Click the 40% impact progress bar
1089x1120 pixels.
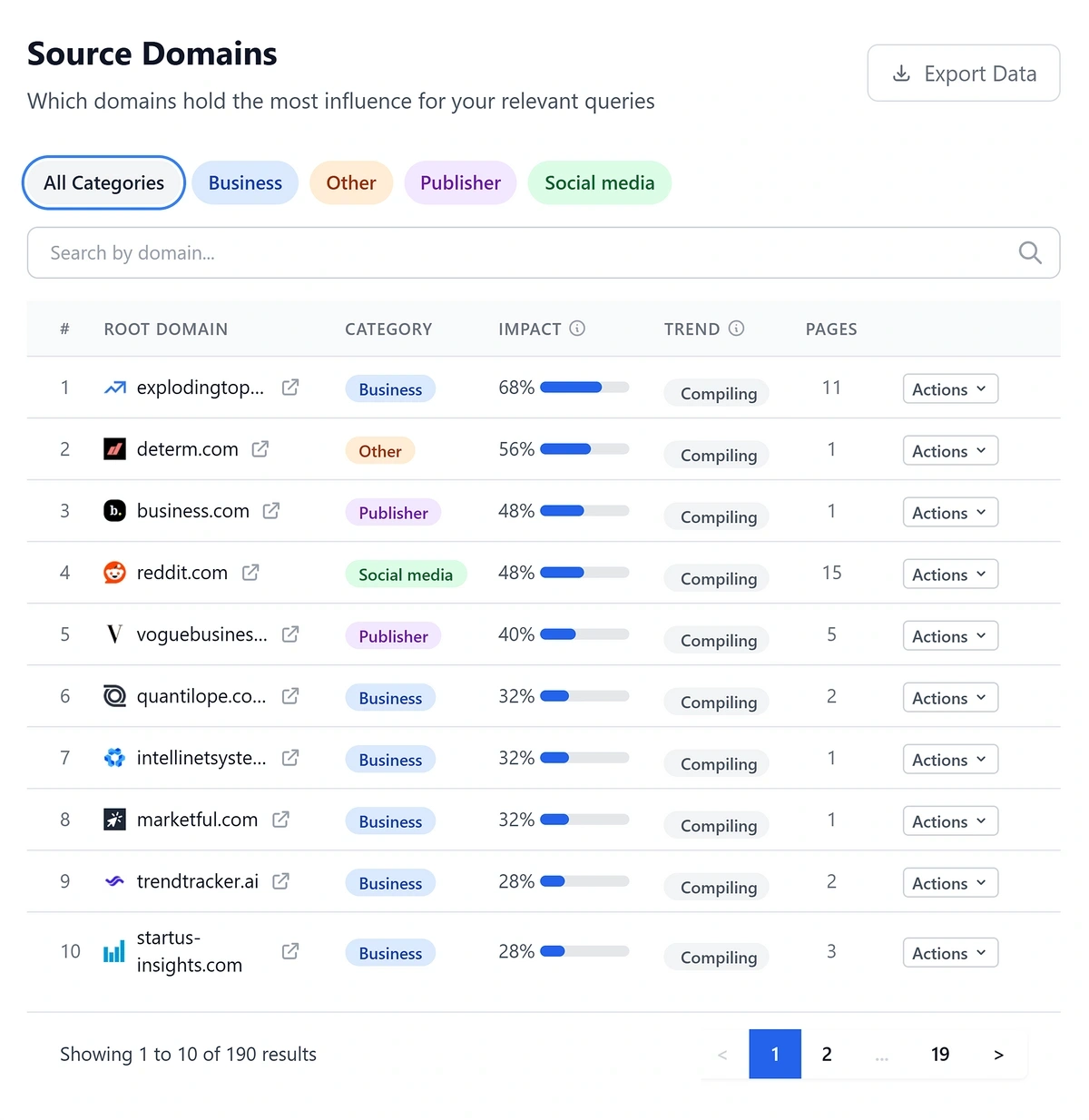point(584,634)
